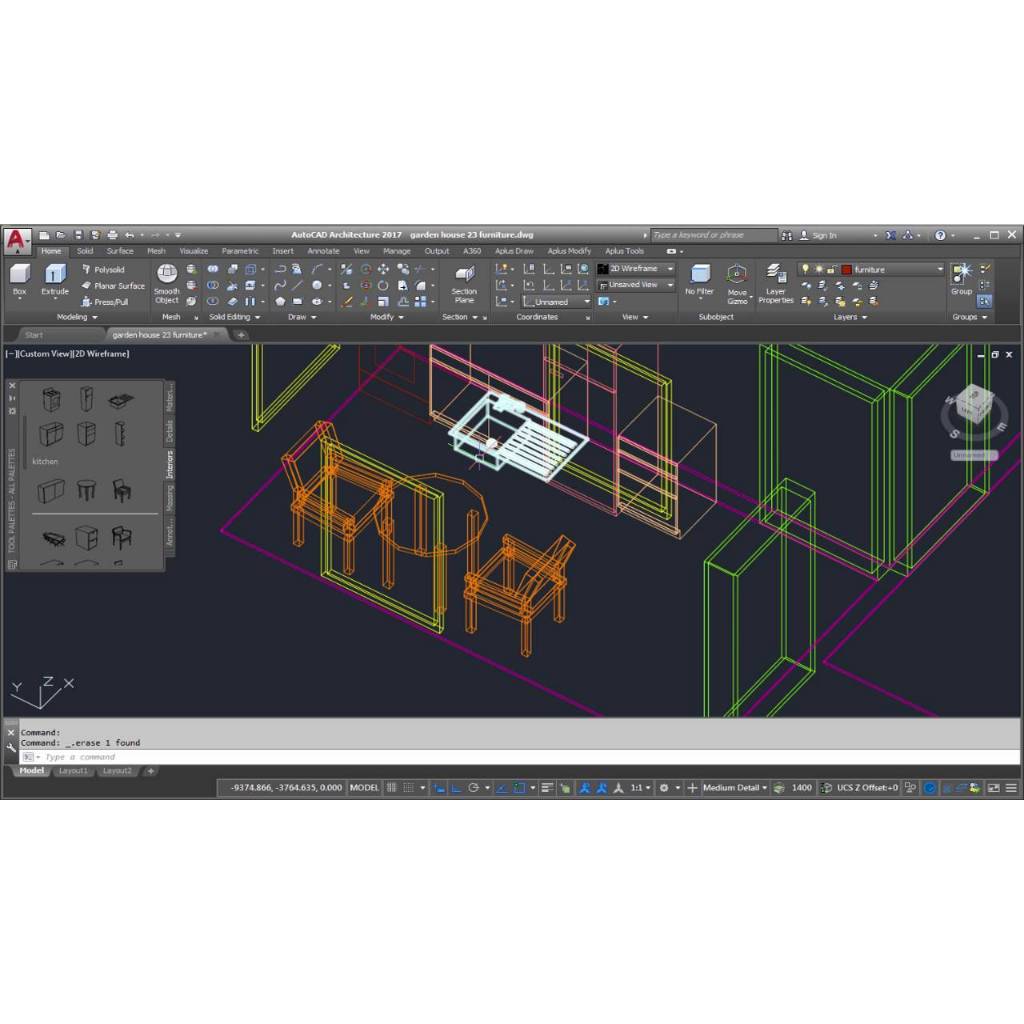This screenshot has width=1024, height=1024.
Task: Click the Array tool in Modify panel
Action: click(421, 302)
